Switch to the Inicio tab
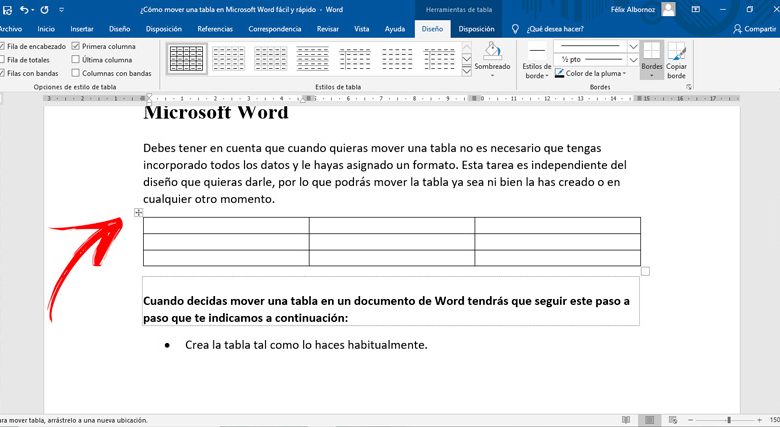 [46, 29]
